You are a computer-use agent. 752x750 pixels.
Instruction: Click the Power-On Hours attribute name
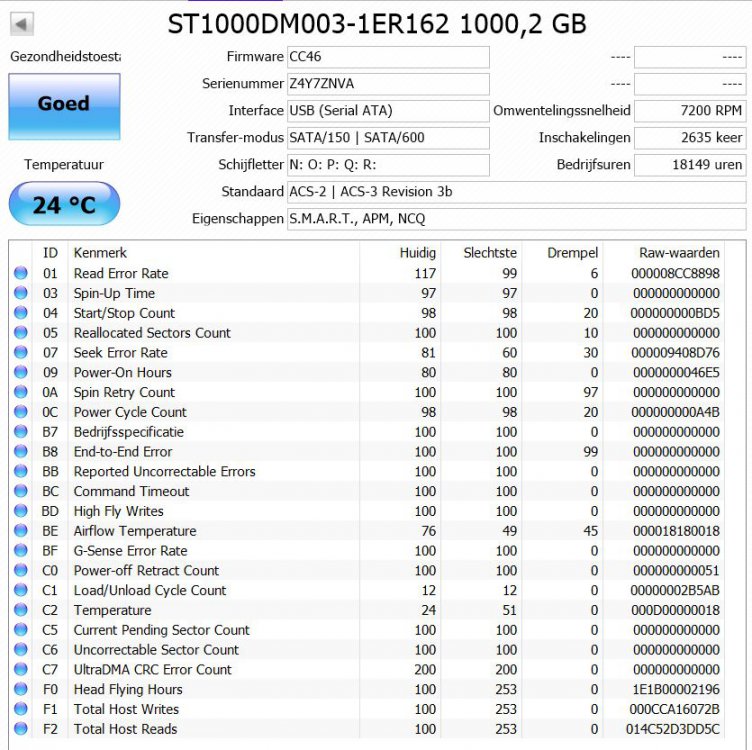tap(122, 373)
